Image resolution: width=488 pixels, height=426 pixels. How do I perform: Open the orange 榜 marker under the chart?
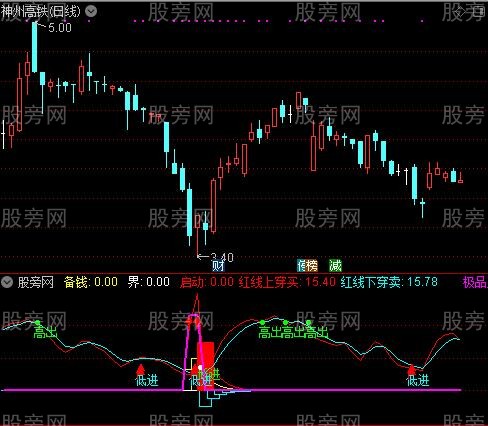312,266
